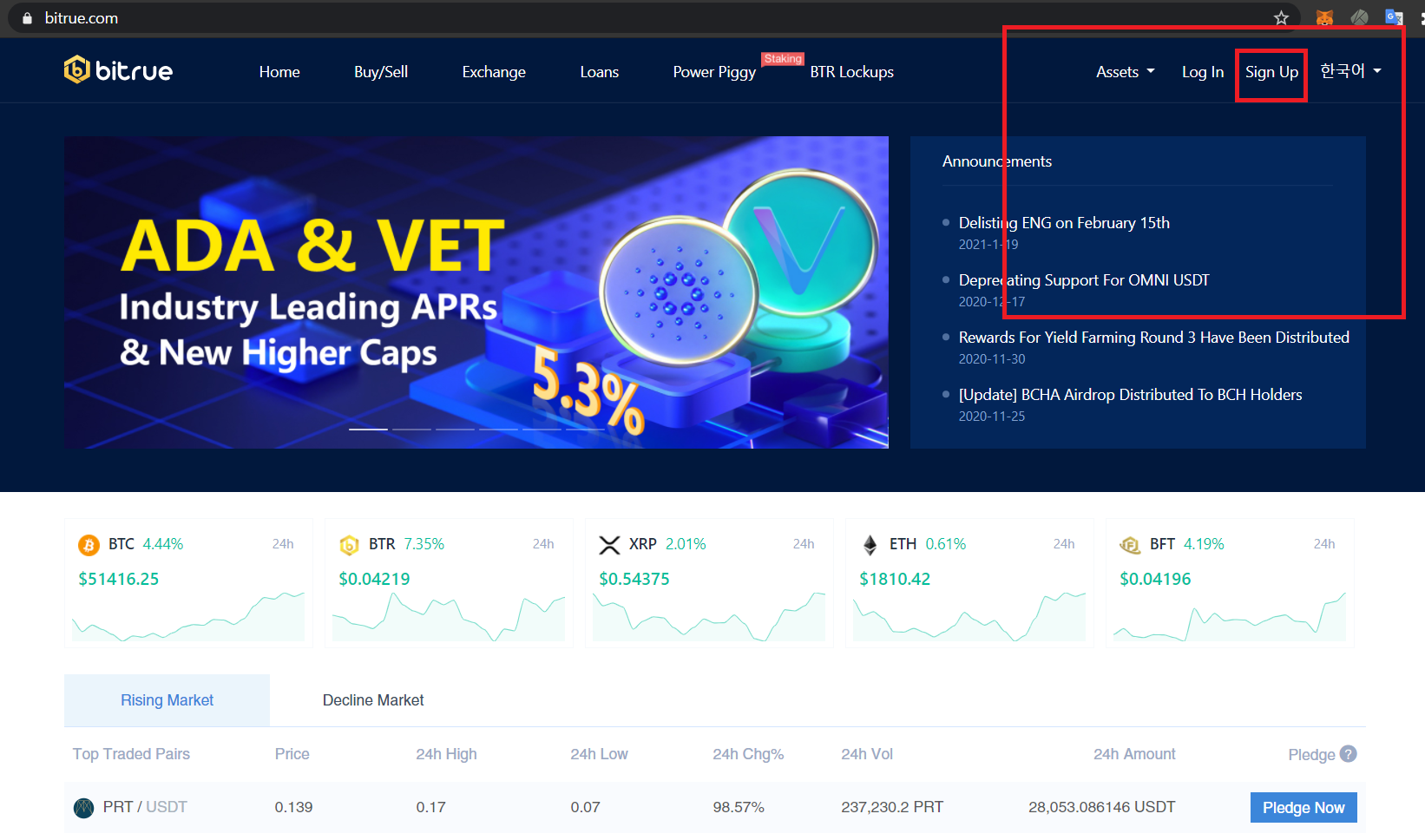This screenshot has height=840, width=1425.
Task: Click the Price column header
Action: coord(292,754)
